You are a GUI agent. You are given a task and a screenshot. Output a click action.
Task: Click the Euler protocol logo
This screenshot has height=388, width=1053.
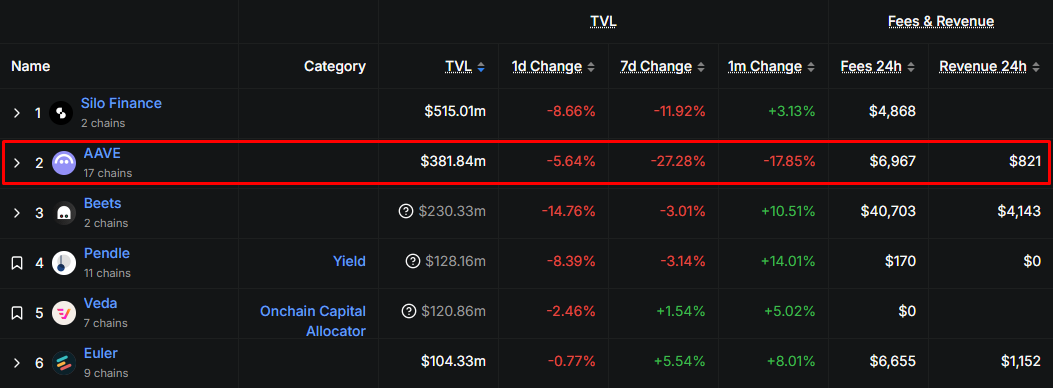pyautogui.click(x=64, y=363)
